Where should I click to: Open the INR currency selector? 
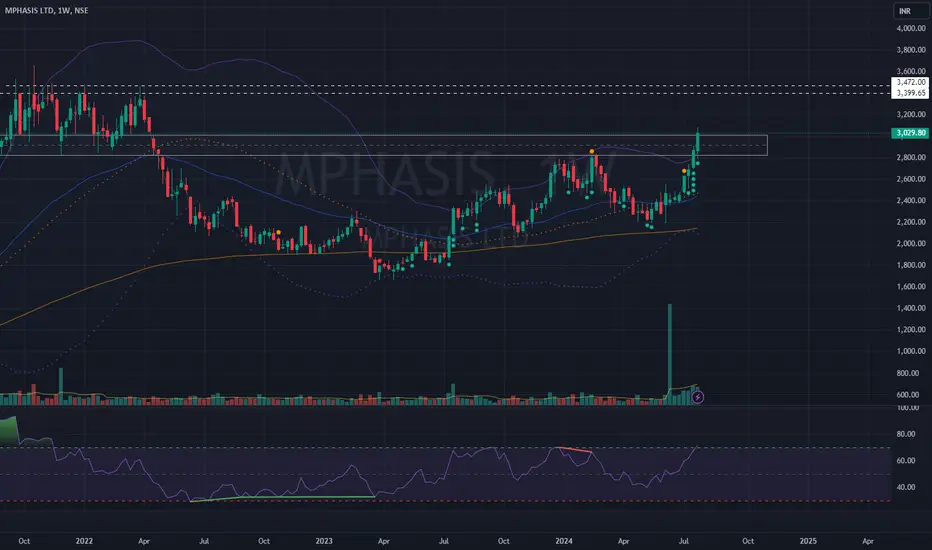tap(910, 11)
